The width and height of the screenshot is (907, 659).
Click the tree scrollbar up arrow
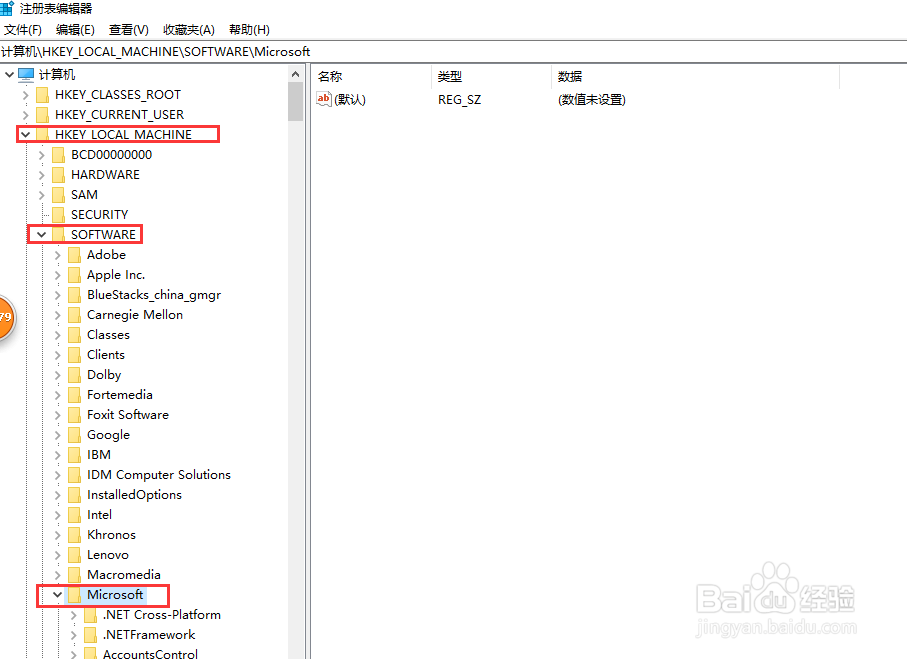[296, 74]
